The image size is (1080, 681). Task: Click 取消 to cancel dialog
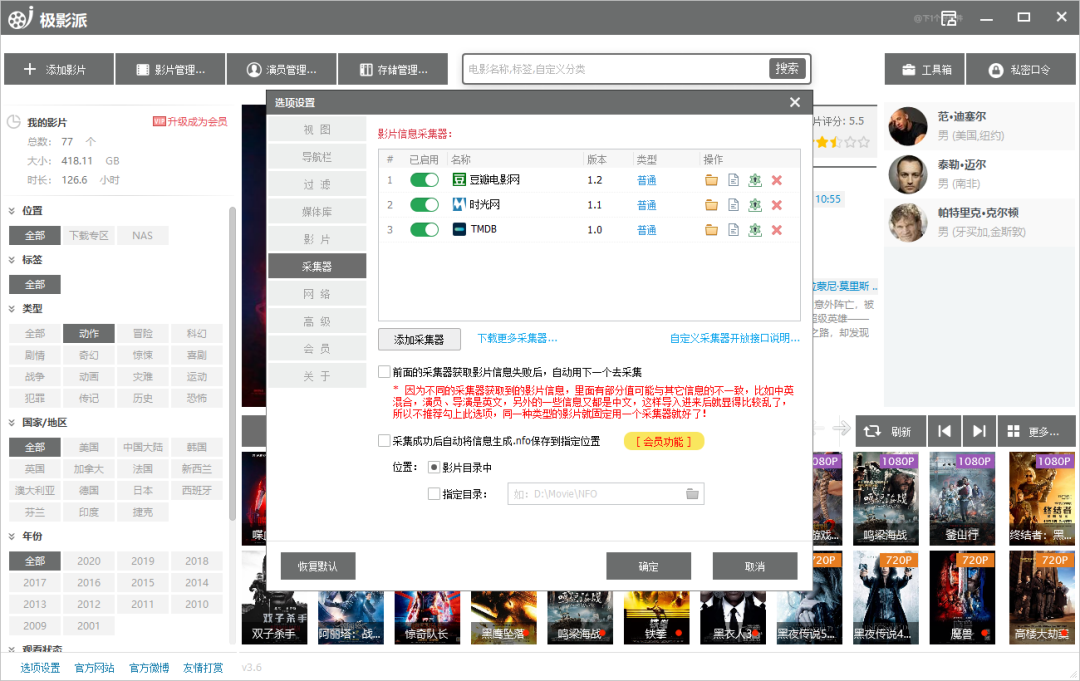(755, 566)
